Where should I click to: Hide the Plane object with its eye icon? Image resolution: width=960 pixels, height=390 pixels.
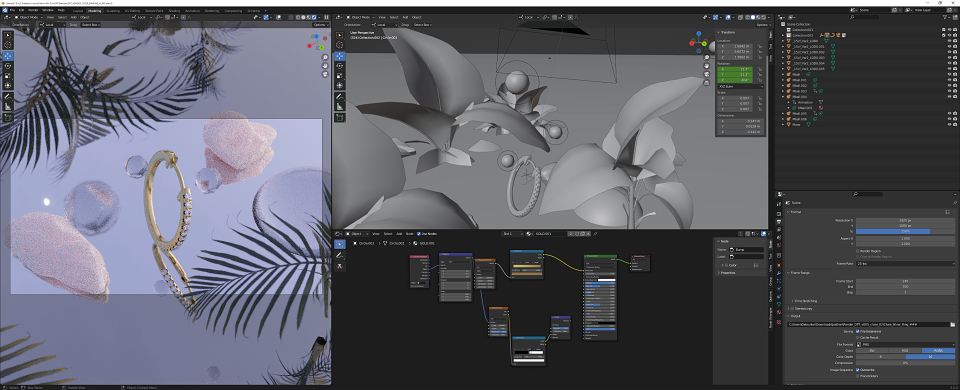click(x=950, y=124)
